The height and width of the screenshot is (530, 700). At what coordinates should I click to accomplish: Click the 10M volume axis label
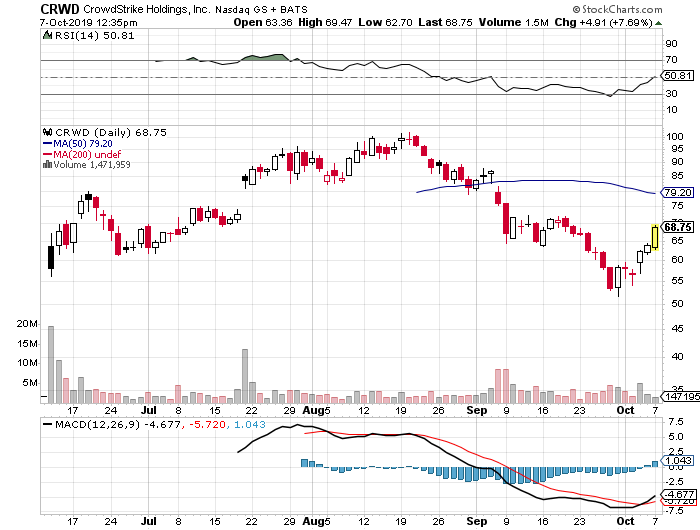[x=27, y=363]
